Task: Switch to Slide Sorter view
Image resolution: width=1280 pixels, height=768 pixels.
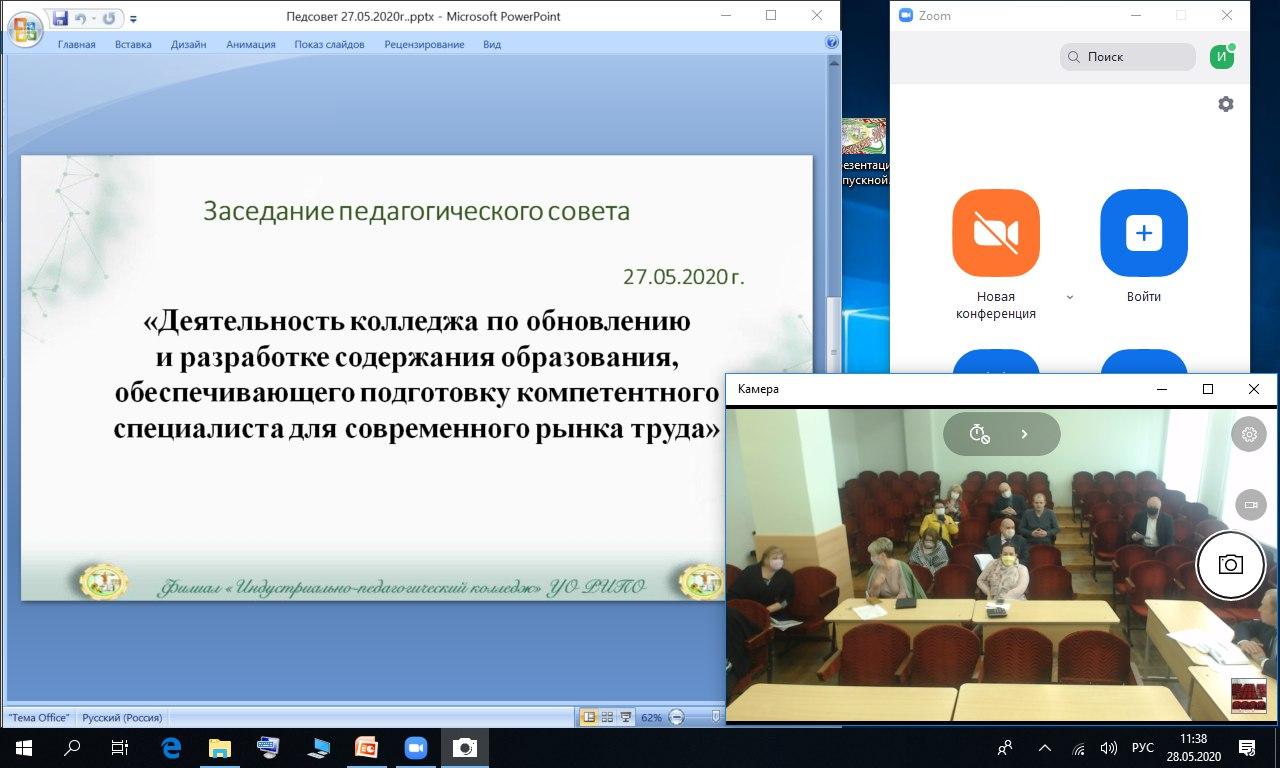Action: pos(607,717)
